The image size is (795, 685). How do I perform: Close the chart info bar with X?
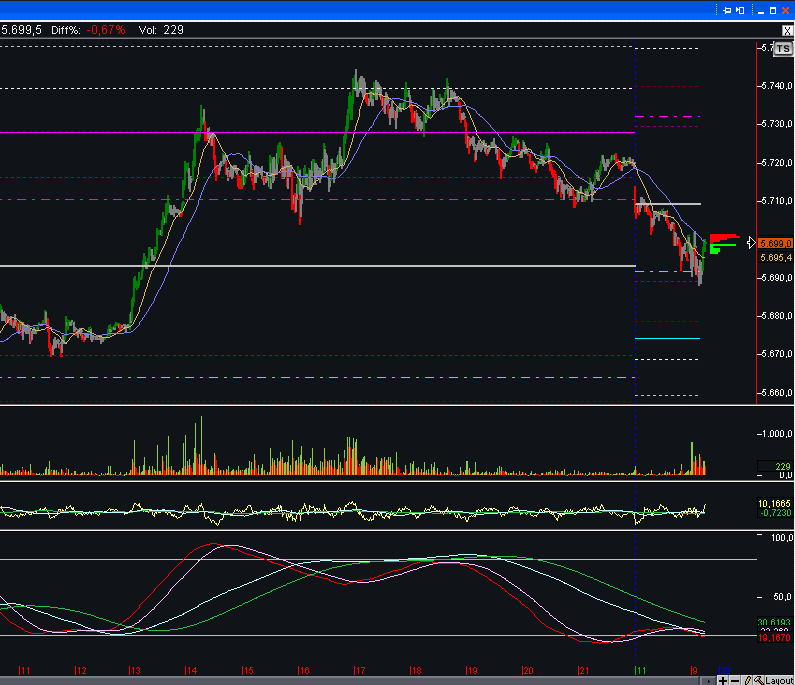(x=788, y=29)
